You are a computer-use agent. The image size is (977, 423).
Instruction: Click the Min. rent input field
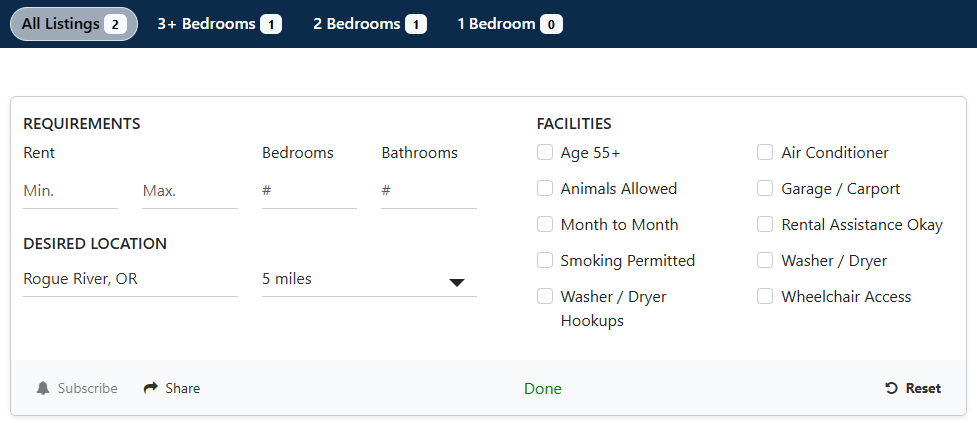click(70, 191)
